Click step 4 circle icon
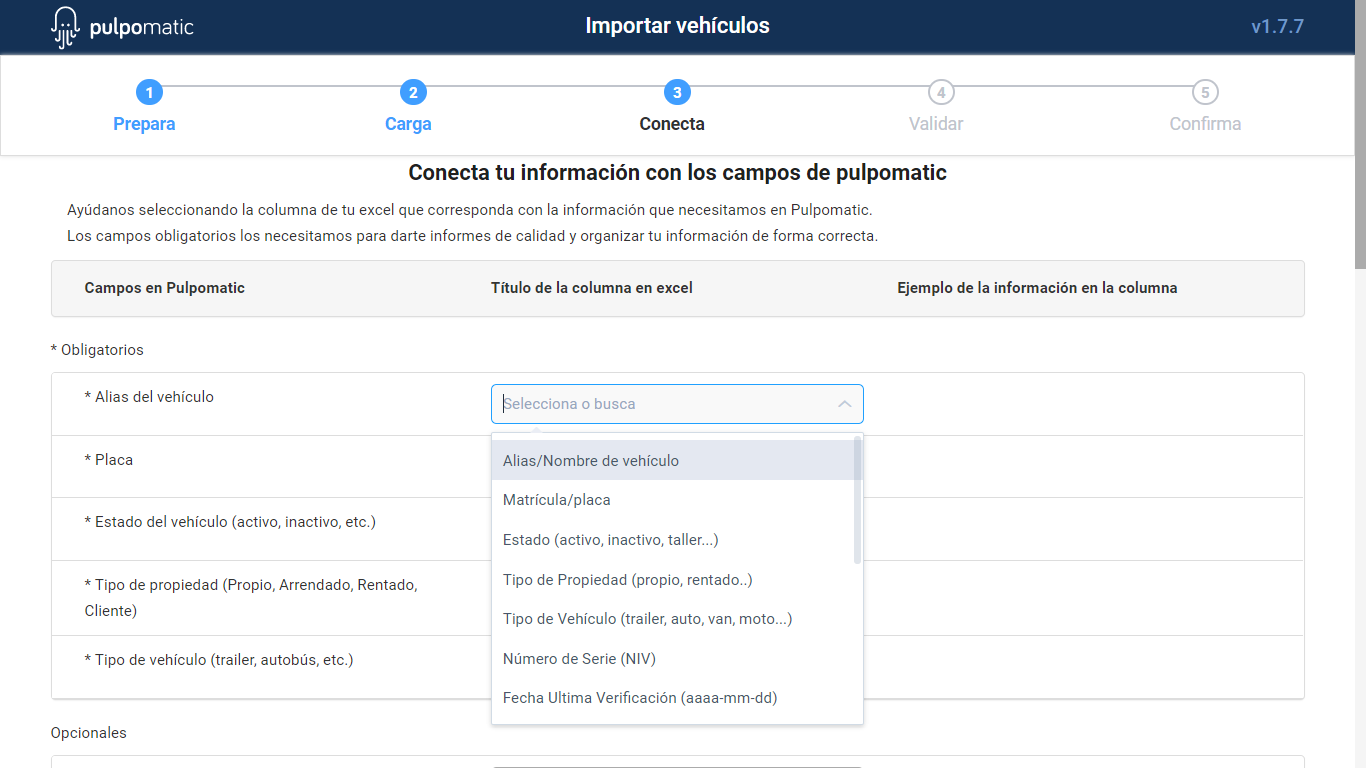1366x768 pixels. 940,93
